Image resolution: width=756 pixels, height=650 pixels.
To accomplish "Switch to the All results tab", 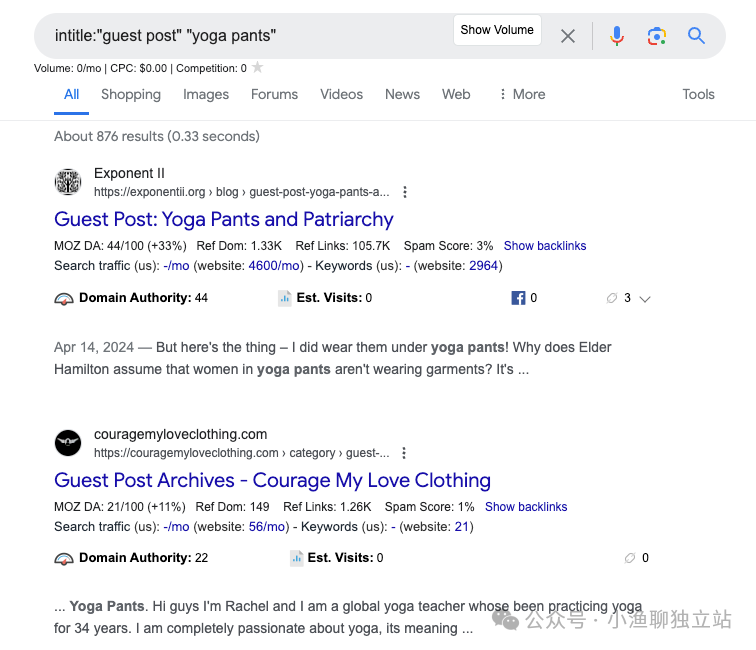I will tap(71, 94).
